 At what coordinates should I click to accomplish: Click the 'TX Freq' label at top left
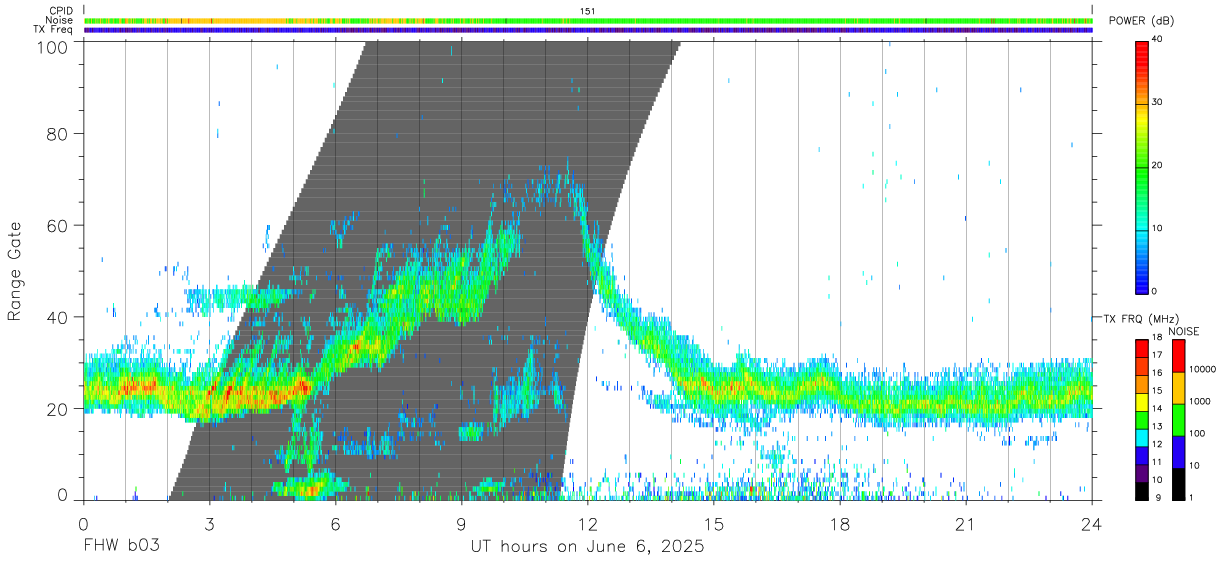[52, 30]
